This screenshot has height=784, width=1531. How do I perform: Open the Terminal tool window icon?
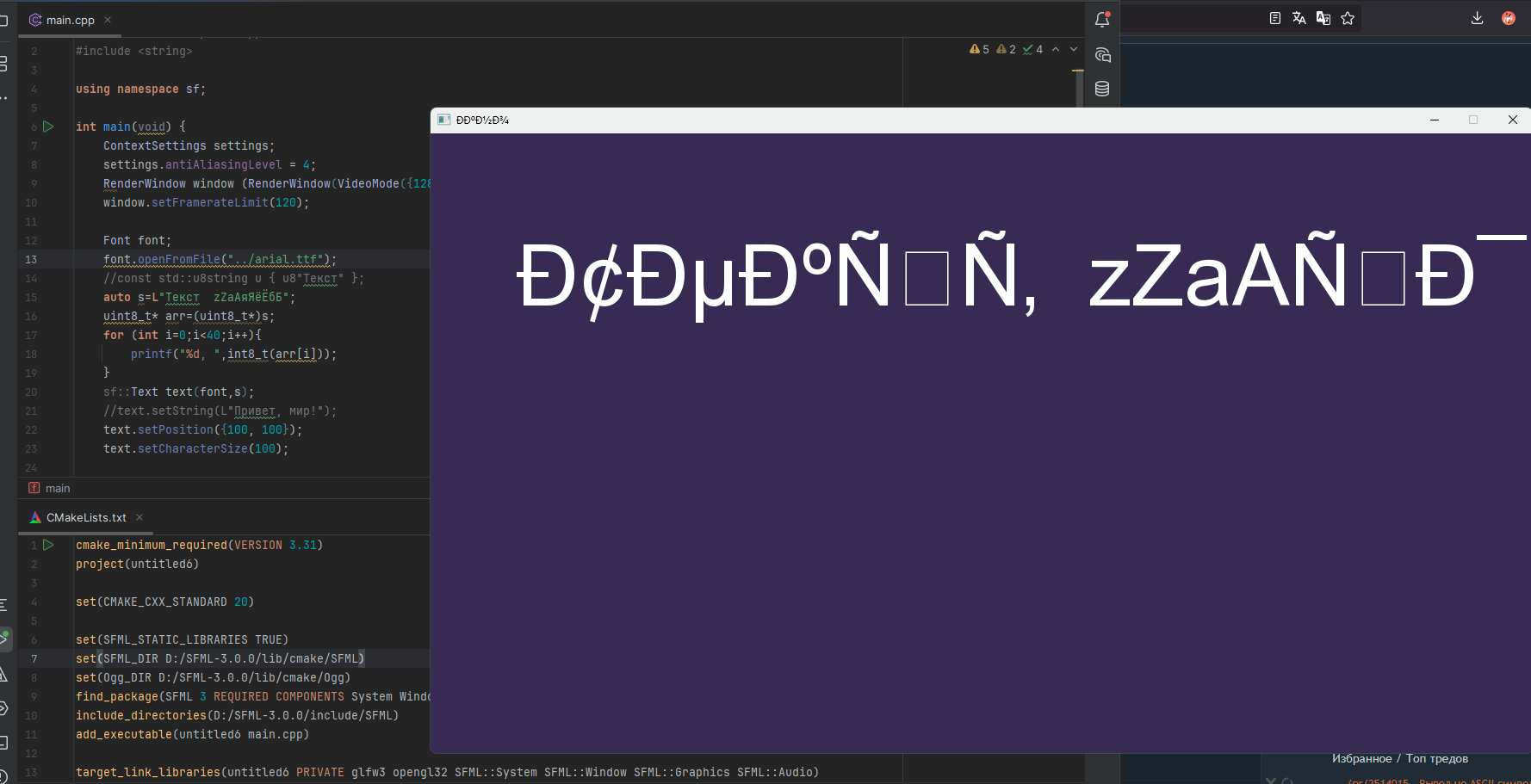click(4, 742)
